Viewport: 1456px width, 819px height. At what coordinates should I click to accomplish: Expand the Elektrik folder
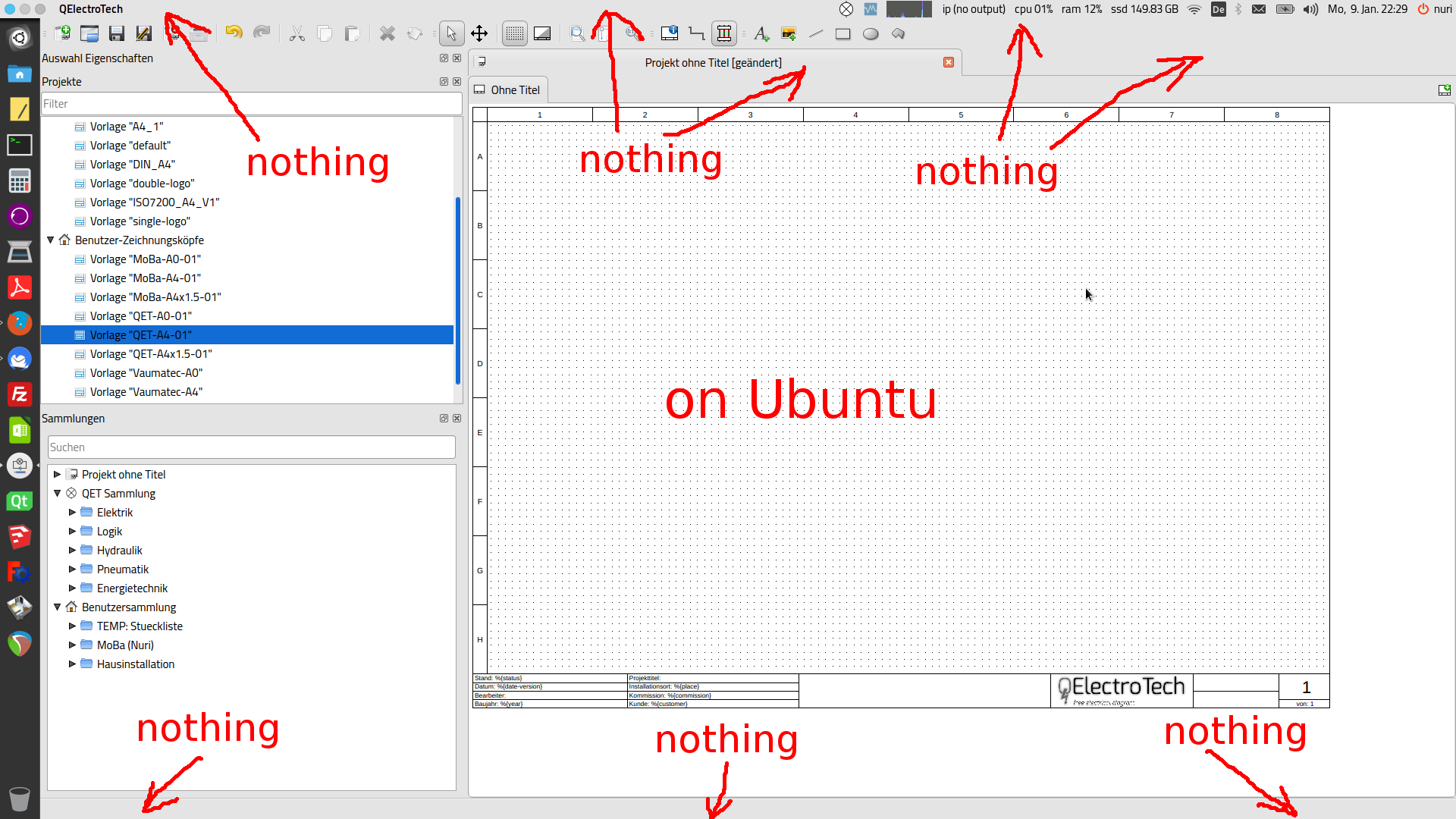point(73,513)
